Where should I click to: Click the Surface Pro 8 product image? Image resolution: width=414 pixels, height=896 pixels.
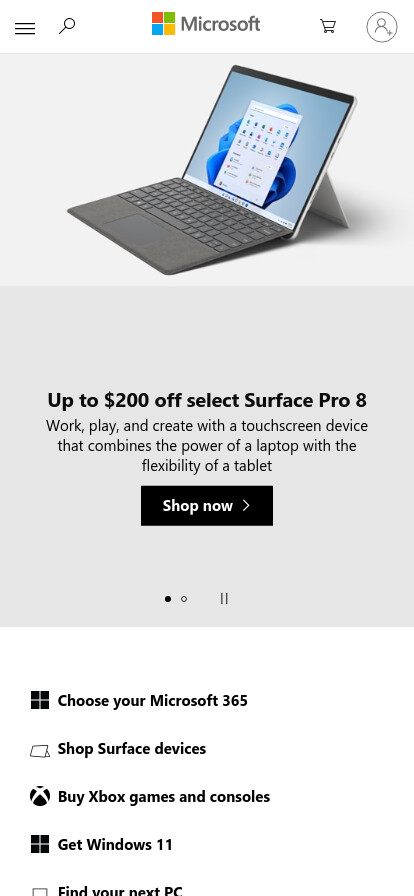[x=213, y=169]
